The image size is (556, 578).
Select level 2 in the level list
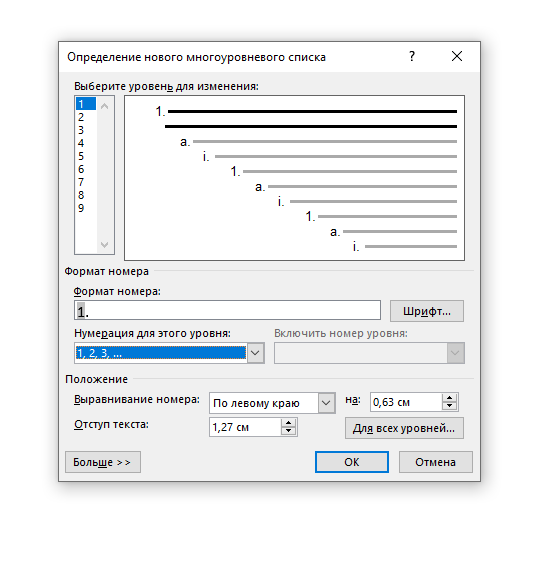pos(86,117)
